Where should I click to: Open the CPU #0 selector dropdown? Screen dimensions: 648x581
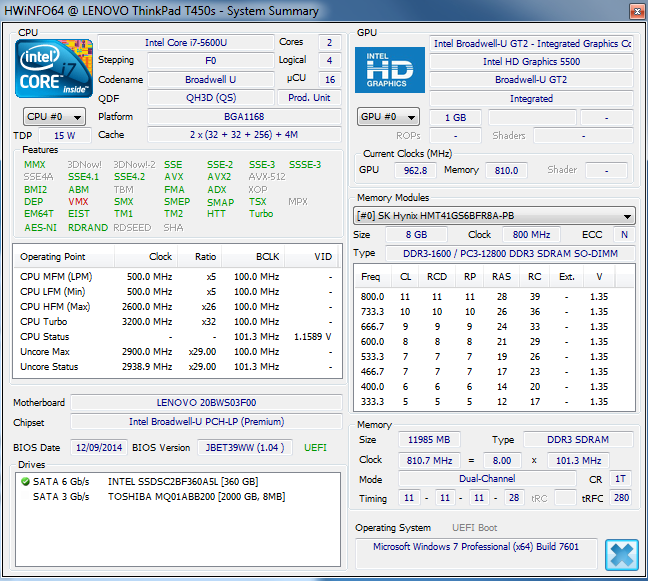(x=55, y=117)
